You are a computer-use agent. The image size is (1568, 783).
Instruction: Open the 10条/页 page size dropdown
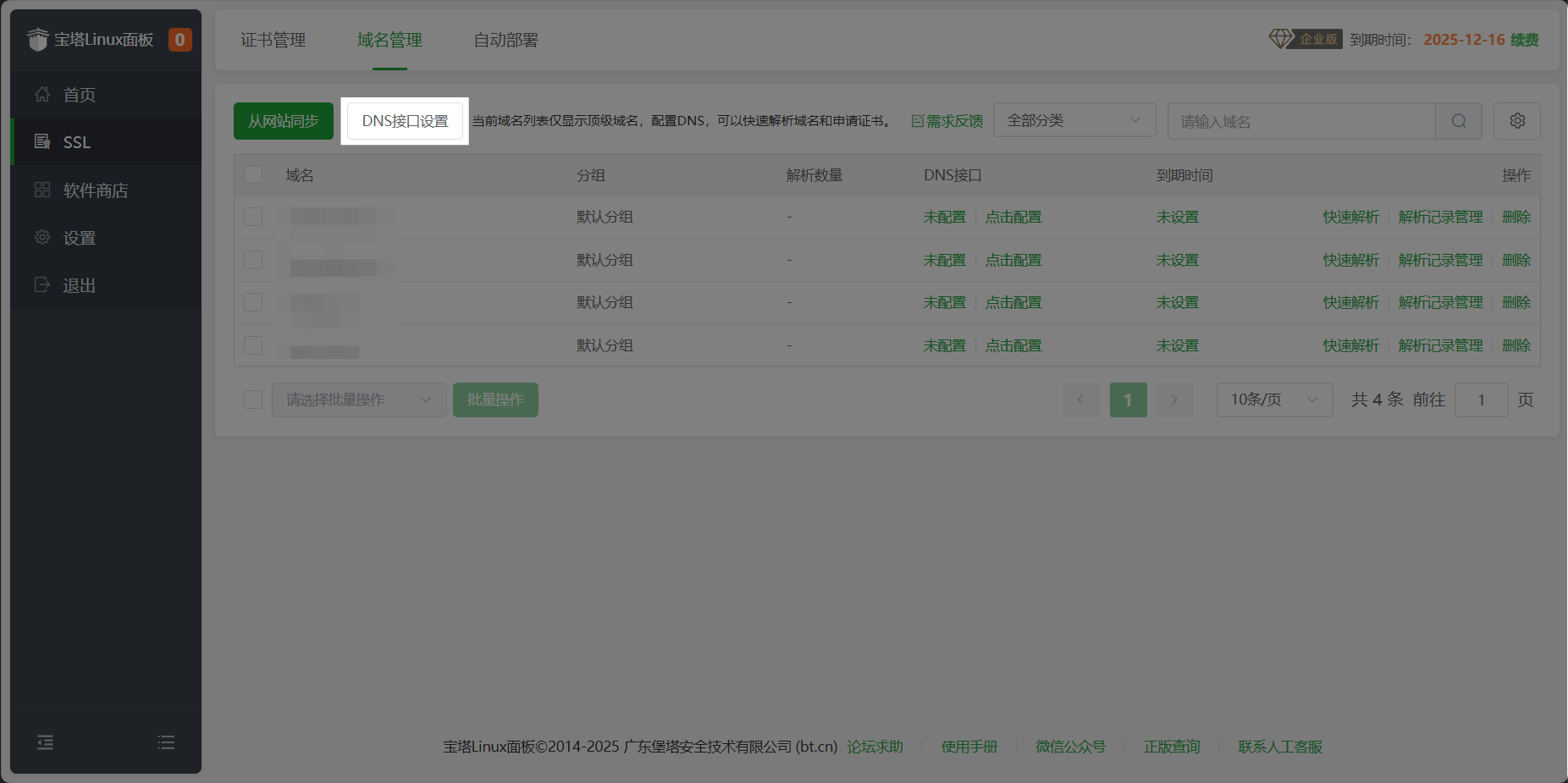1273,400
